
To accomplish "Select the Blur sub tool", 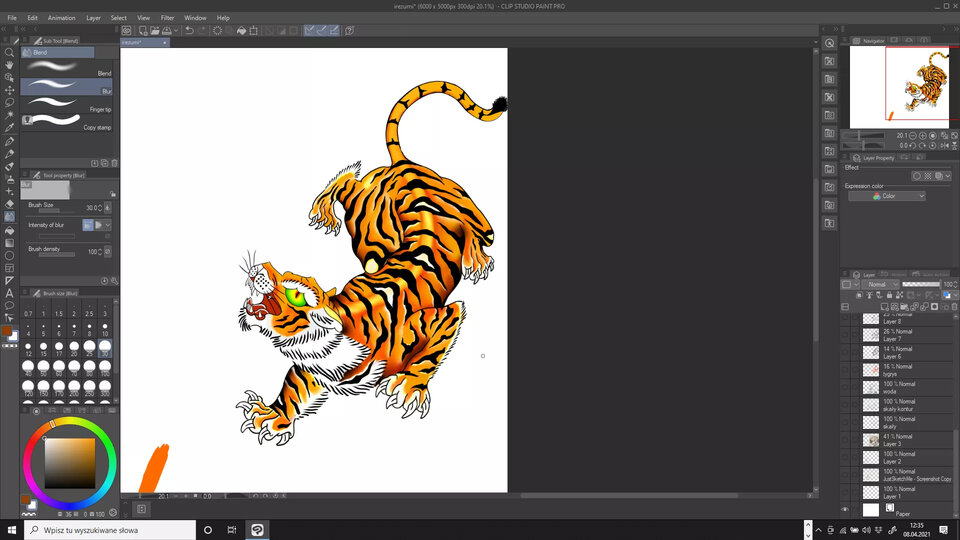I will tap(67, 86).
